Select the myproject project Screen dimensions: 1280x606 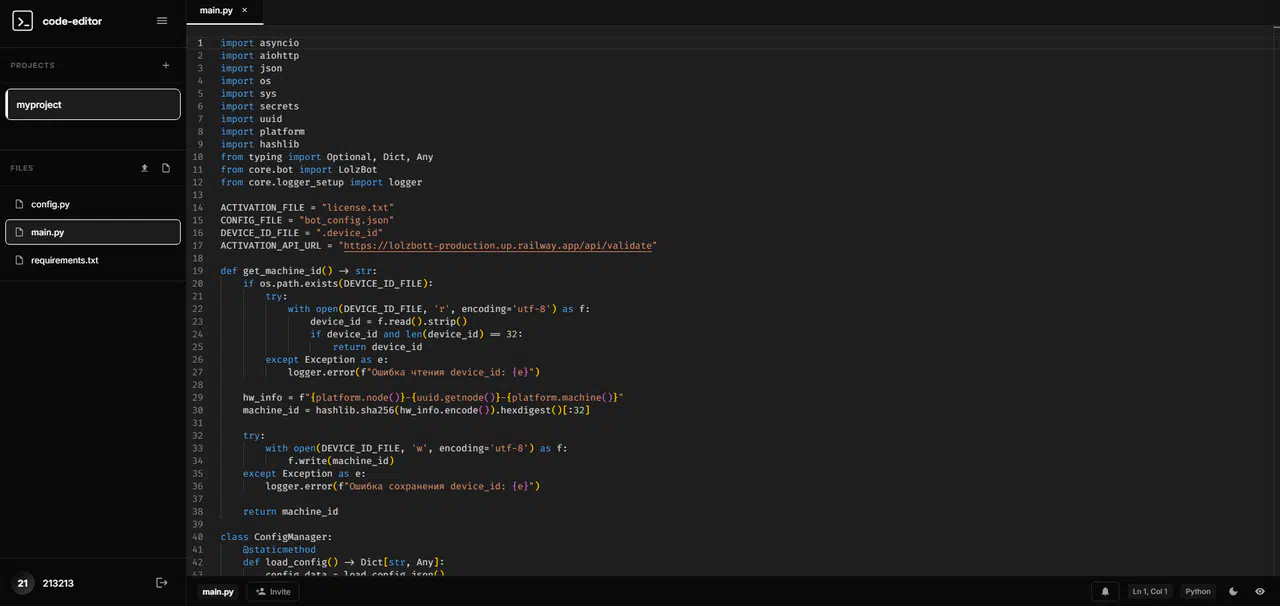[93, 104]
